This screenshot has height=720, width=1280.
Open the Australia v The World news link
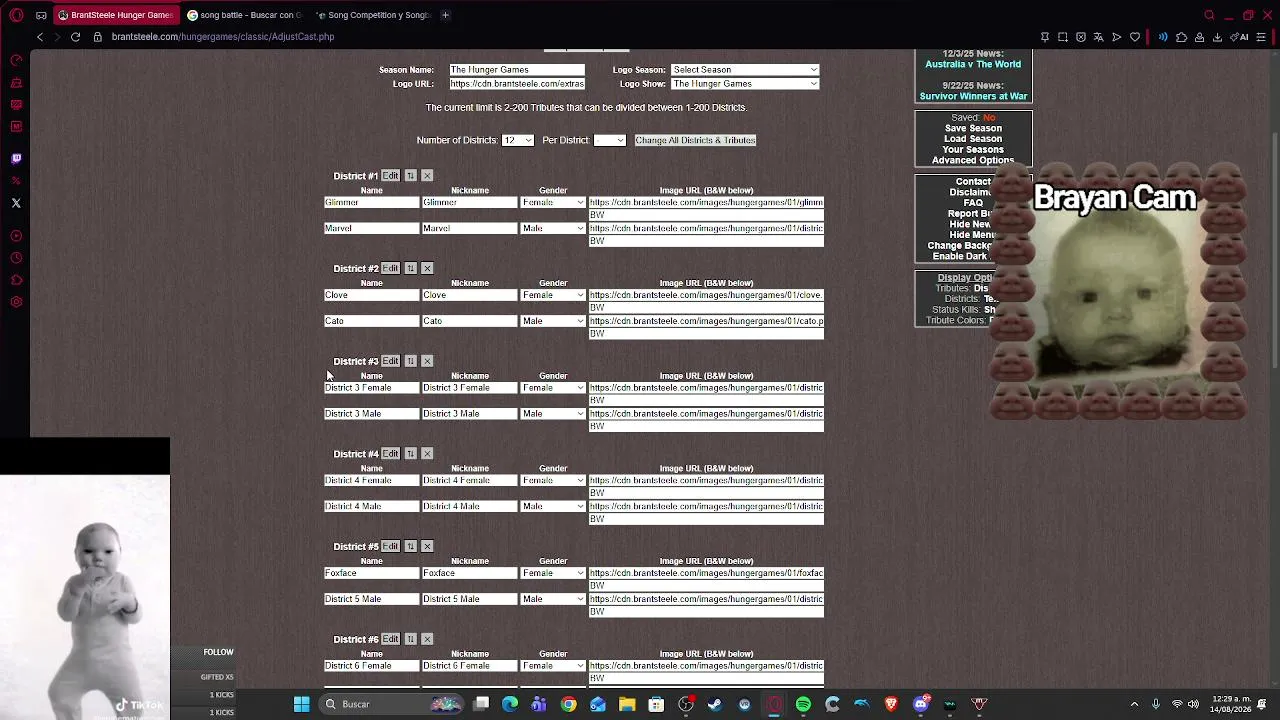coord(973,64)
